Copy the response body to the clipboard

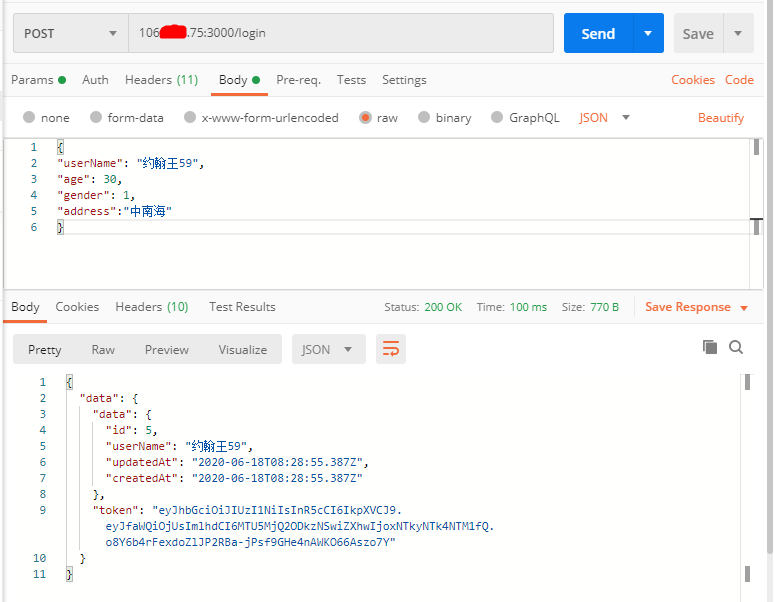[x=710, y=347]
